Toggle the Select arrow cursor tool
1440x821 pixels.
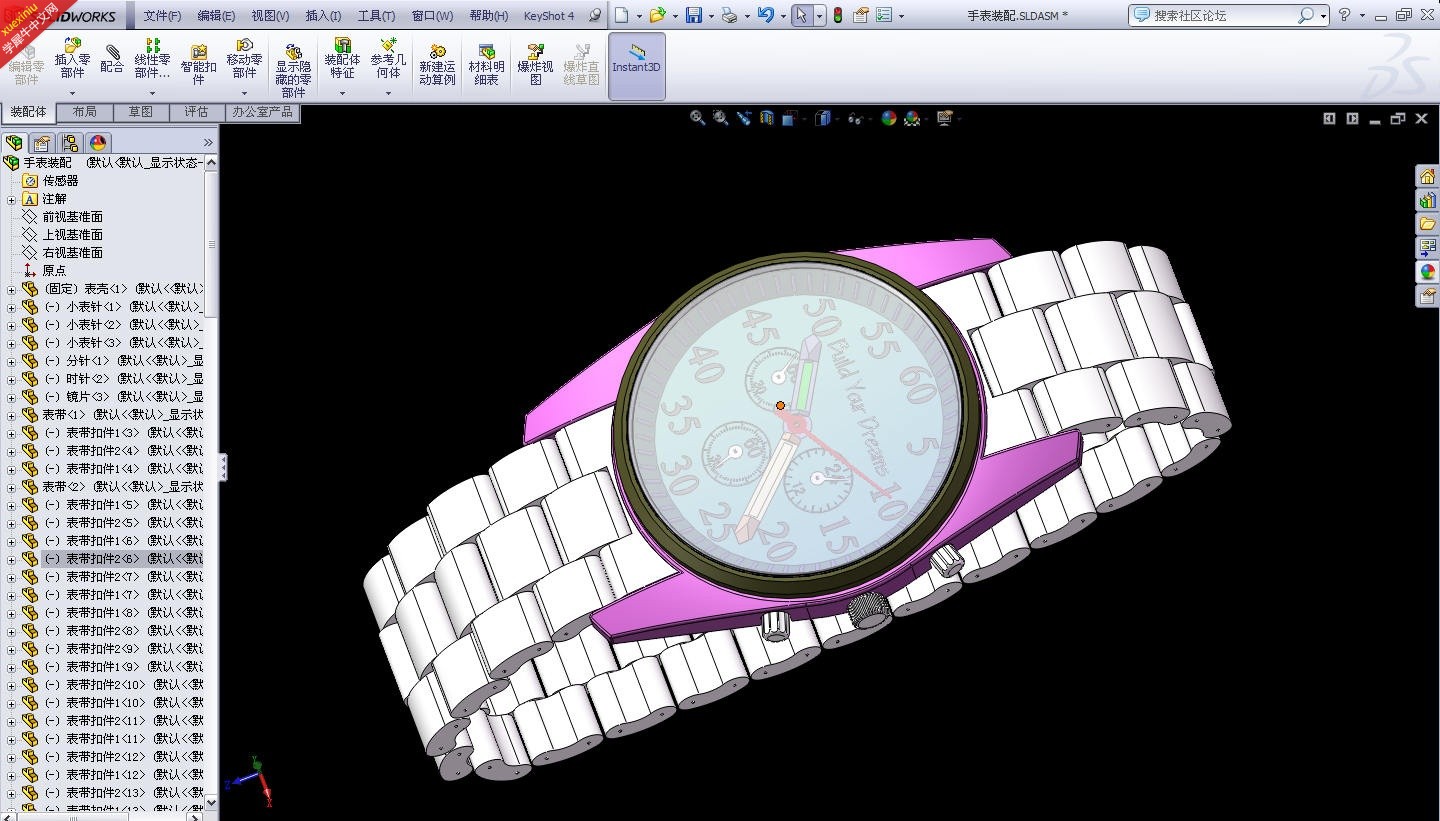(x=801, y=15)
